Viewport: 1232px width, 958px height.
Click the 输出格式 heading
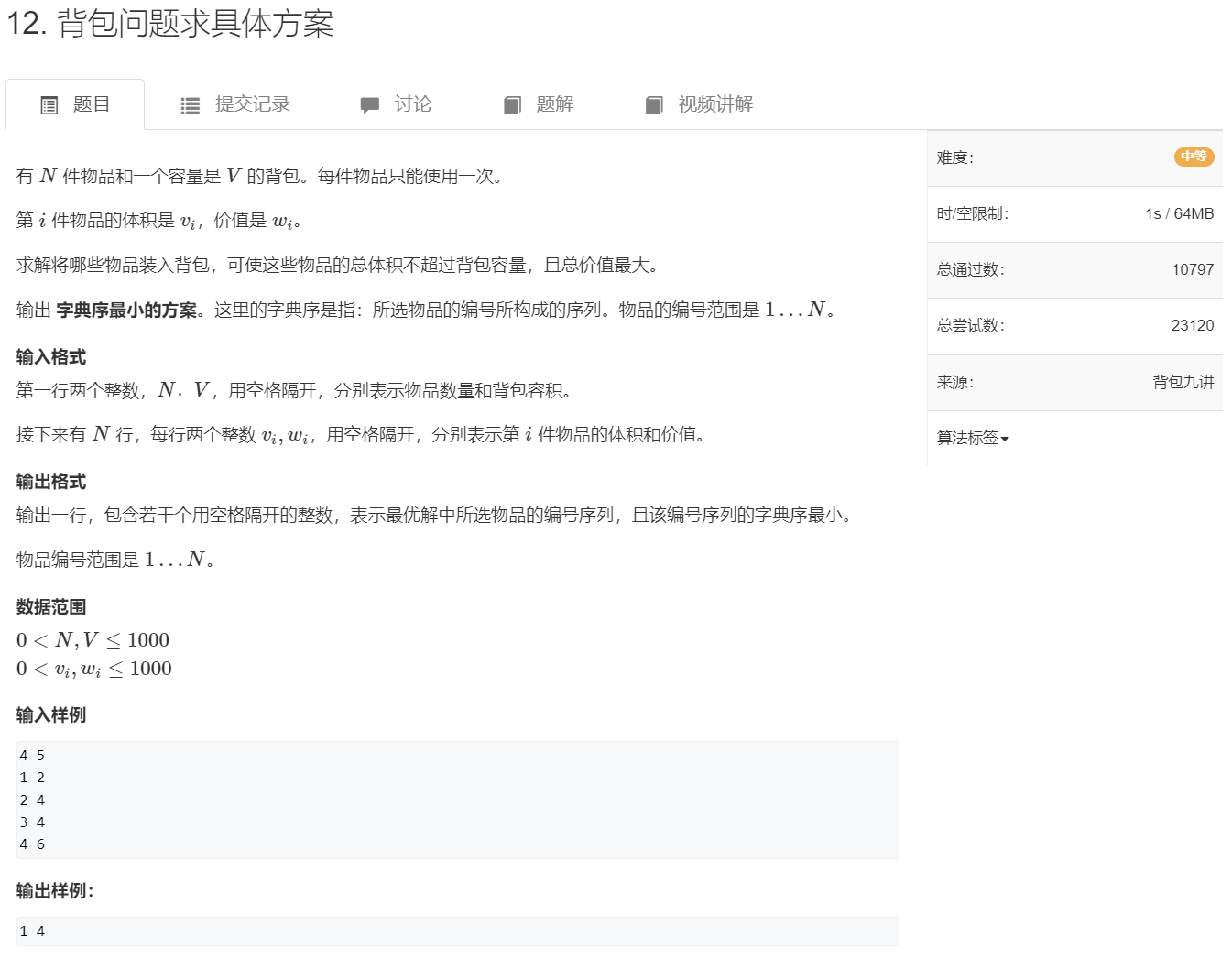(51, 482)
